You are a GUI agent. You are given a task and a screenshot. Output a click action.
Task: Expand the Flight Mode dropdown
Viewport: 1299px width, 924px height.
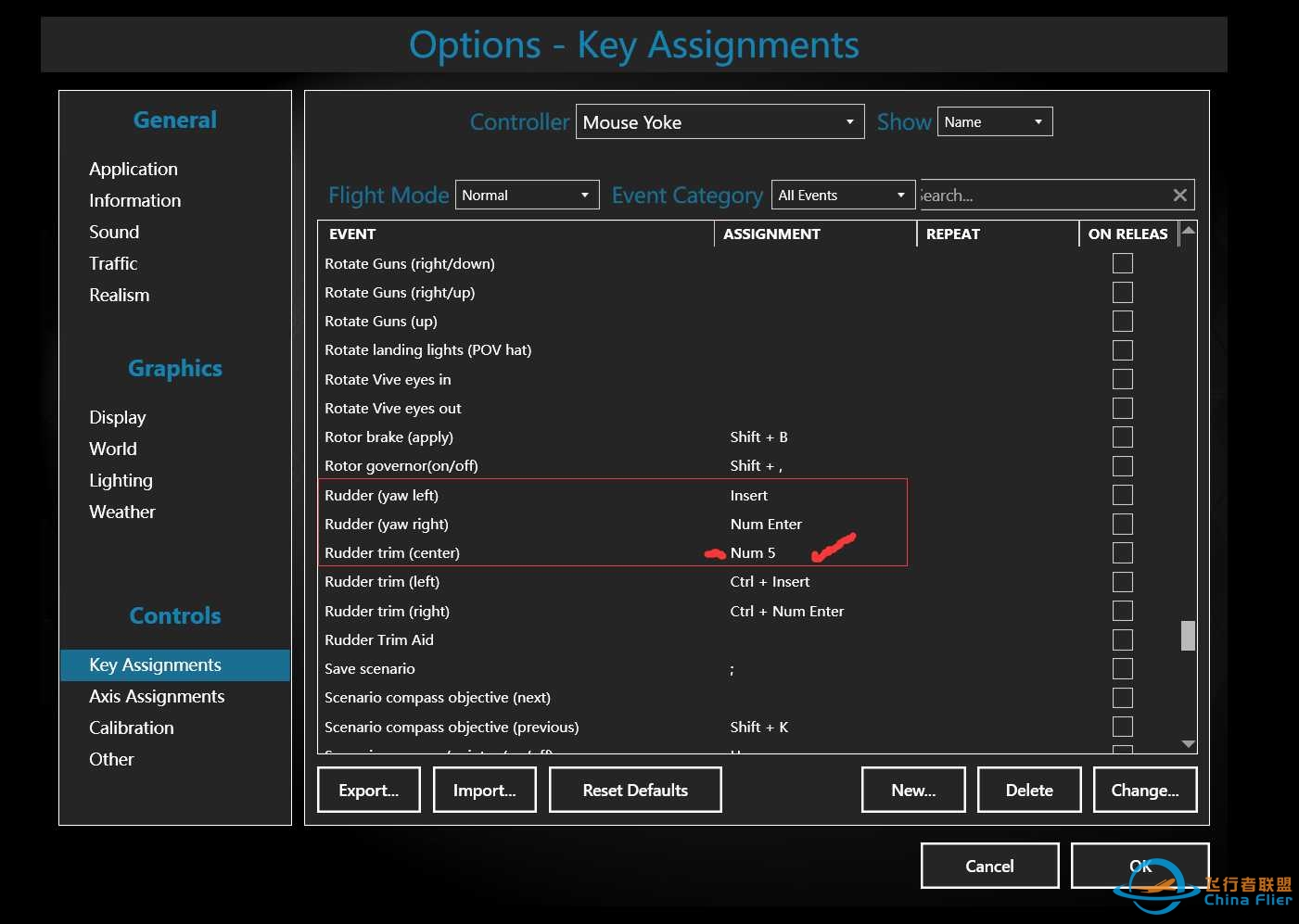point(527,196)
